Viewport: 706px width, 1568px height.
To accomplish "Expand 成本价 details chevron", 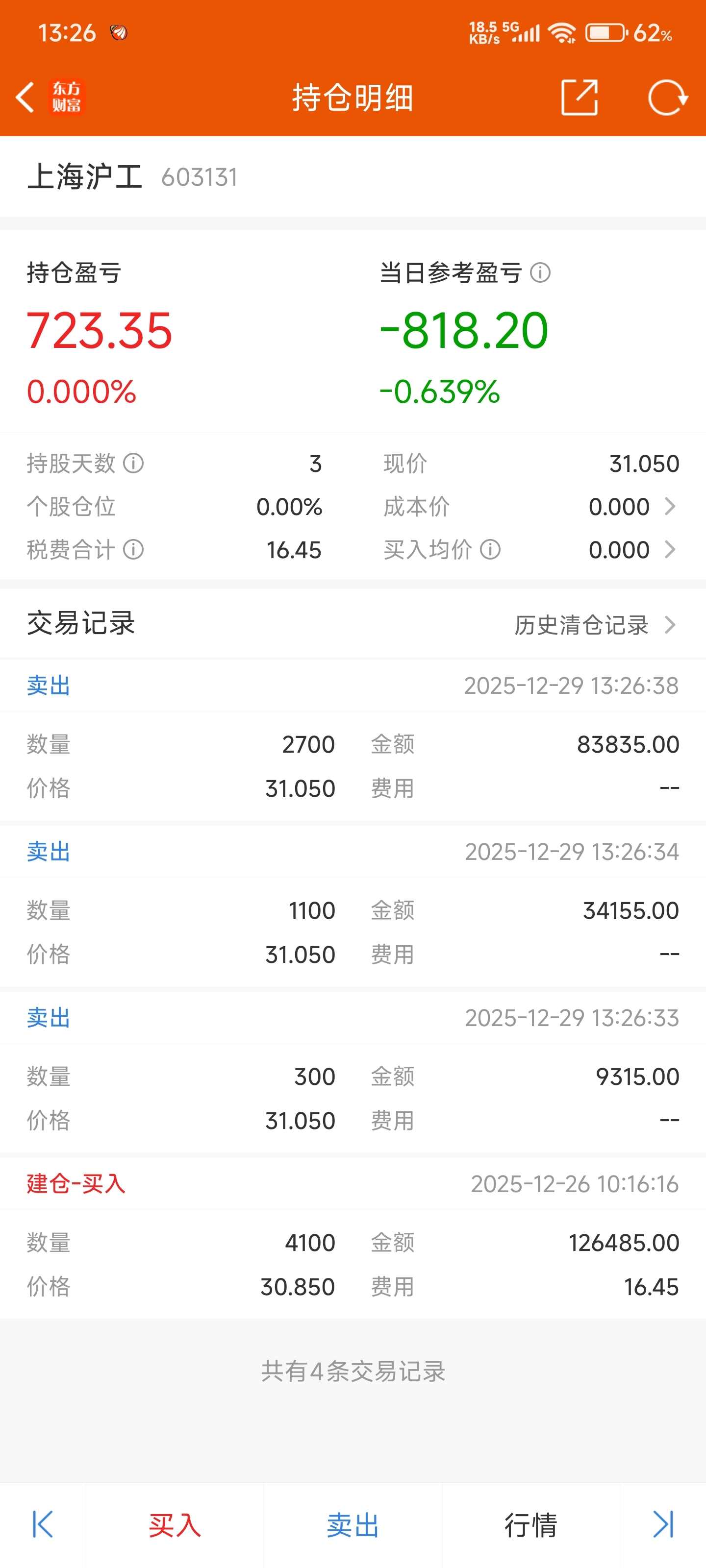I will [x=670, y=507].
